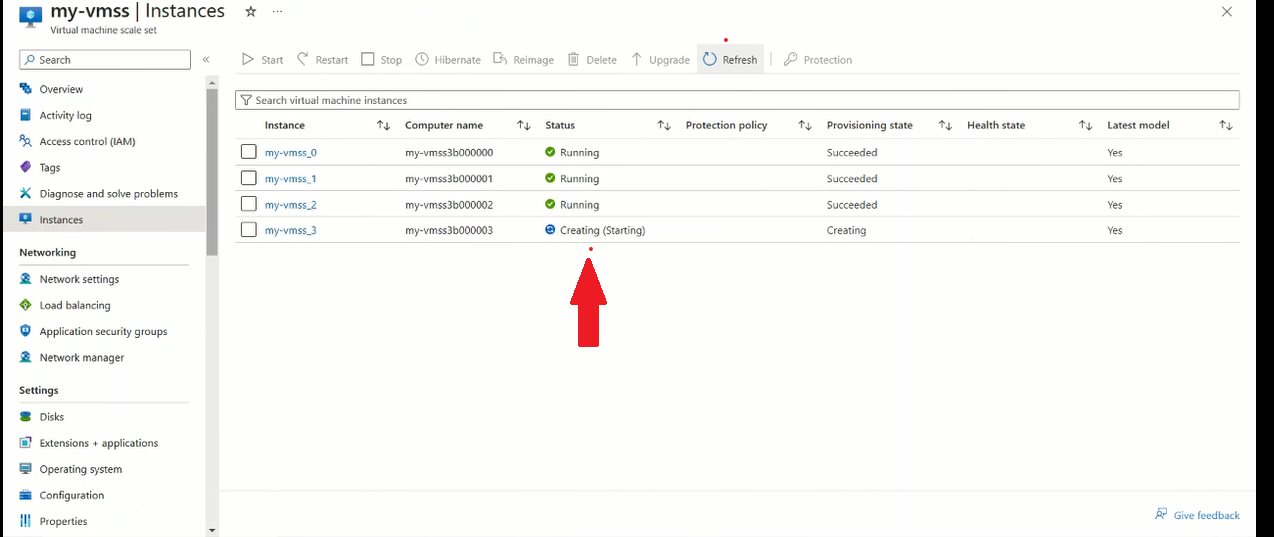Open the my-vmss_0 instance link
1274x537 pixels.
[291, 152]
